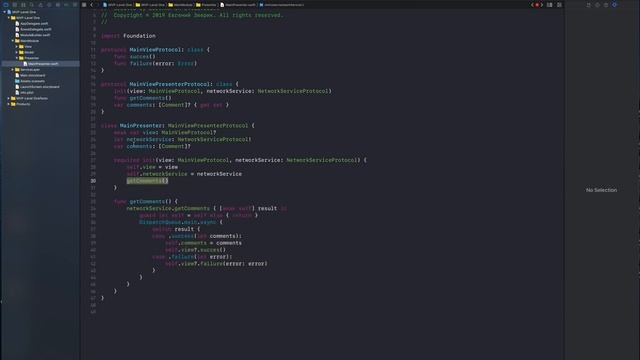Click line number 30 in the gutter
640x360 pixels.
pyautogui.click(x=93, y=181)
